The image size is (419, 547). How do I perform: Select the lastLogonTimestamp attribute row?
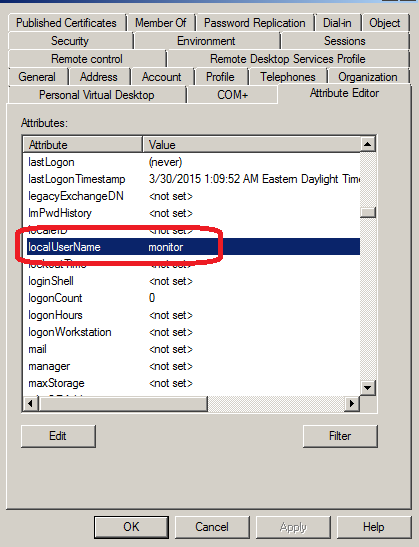pos(192,179)
